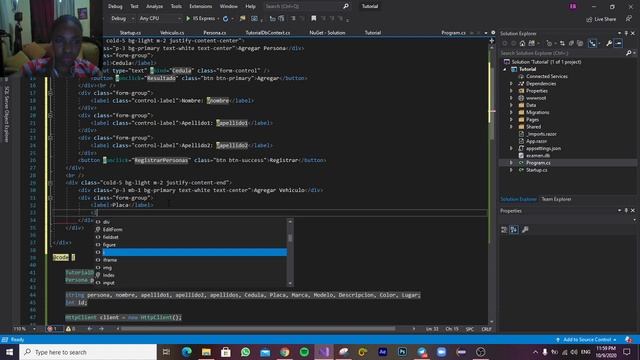
Task: Switch to the NuGet - Solution tab
Action: [x=327, y=33]
